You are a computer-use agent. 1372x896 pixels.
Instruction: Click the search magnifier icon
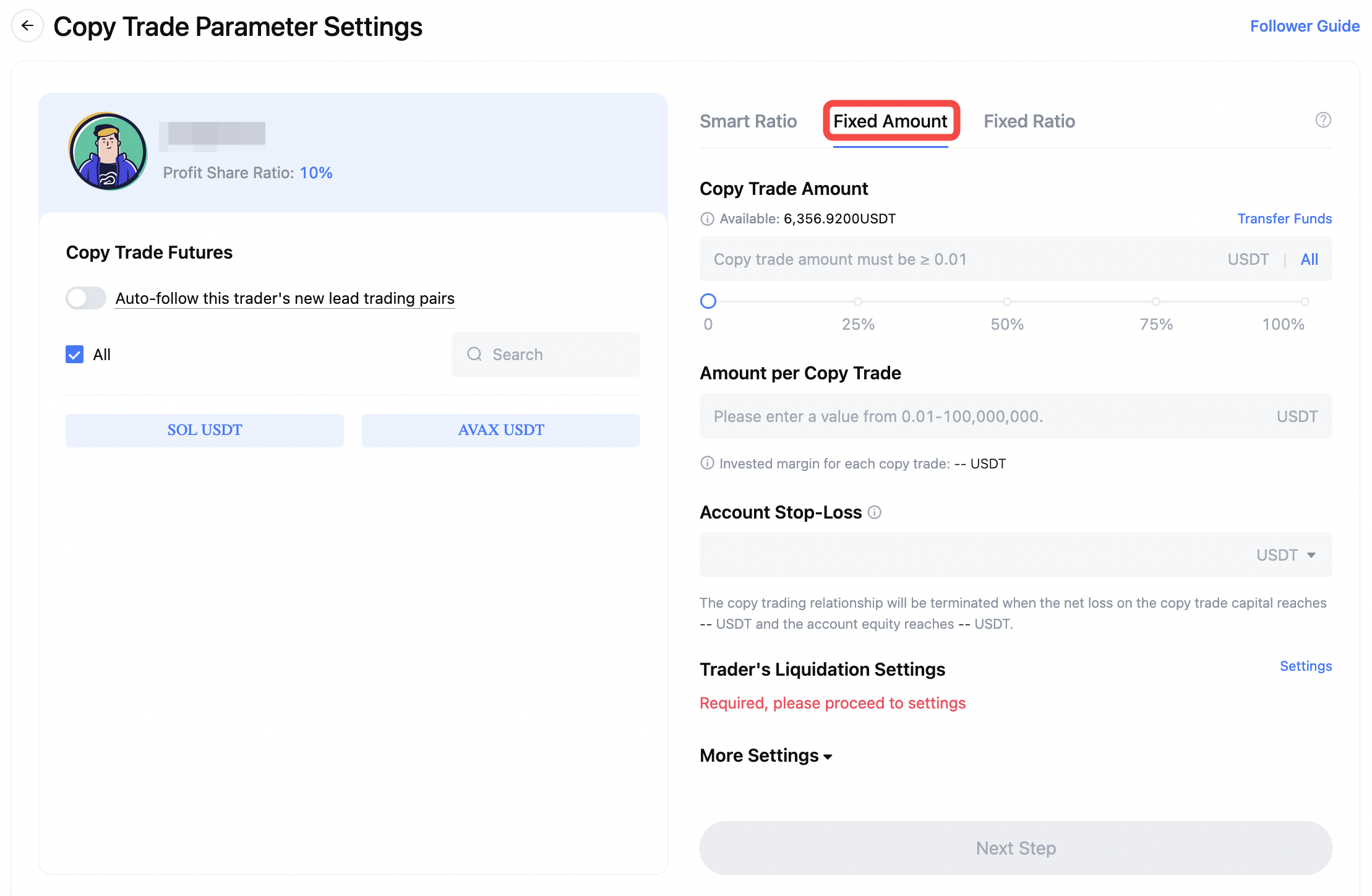[x=474, y=354]
